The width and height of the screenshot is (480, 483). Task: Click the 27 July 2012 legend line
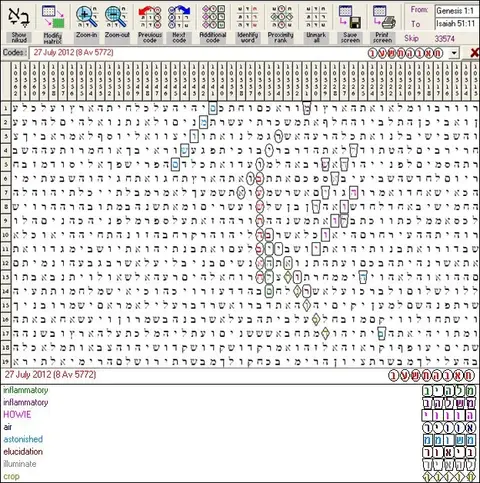pyautogui.click(x=50, y=375)
